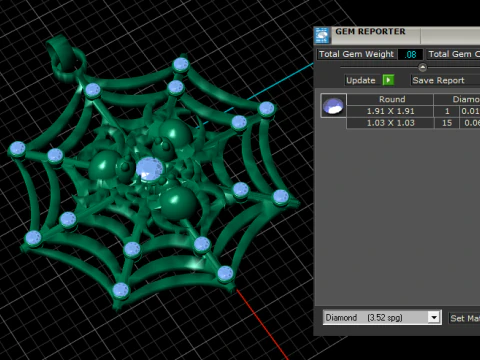Click the Update label
Screen dimensions: 480x360
pos(361,80)
